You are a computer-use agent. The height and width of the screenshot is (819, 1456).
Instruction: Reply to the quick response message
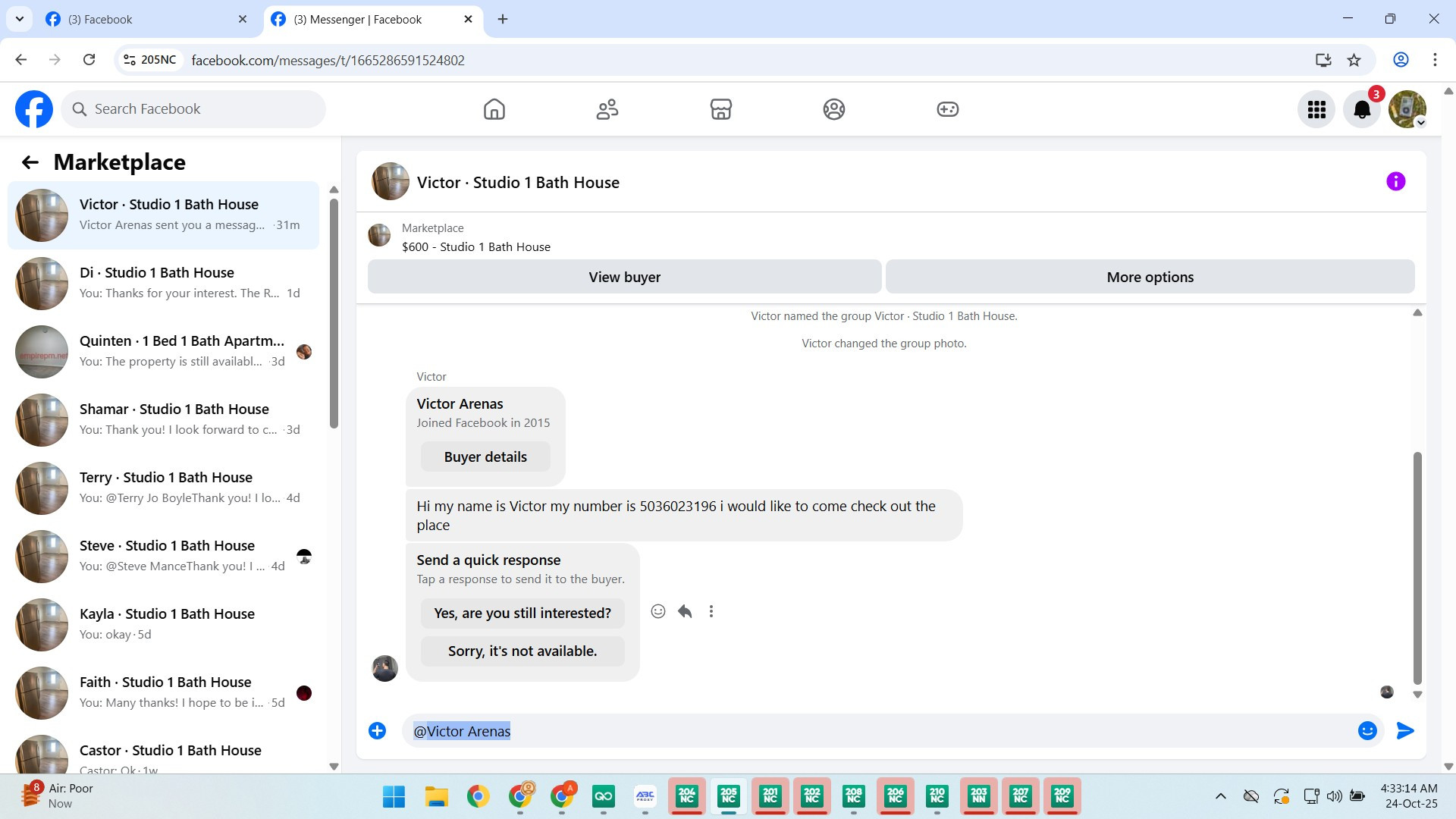coord(685,611)
